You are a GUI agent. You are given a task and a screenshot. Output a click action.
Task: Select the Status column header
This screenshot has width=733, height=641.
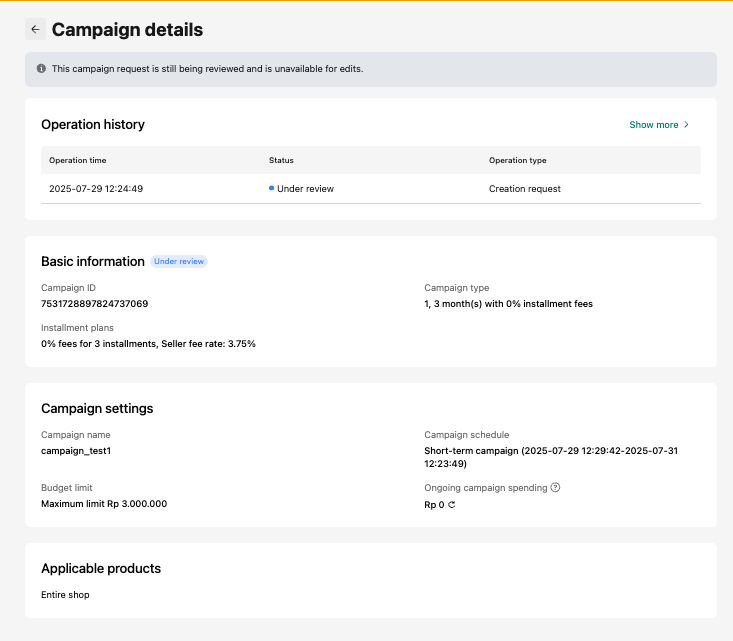281,160
